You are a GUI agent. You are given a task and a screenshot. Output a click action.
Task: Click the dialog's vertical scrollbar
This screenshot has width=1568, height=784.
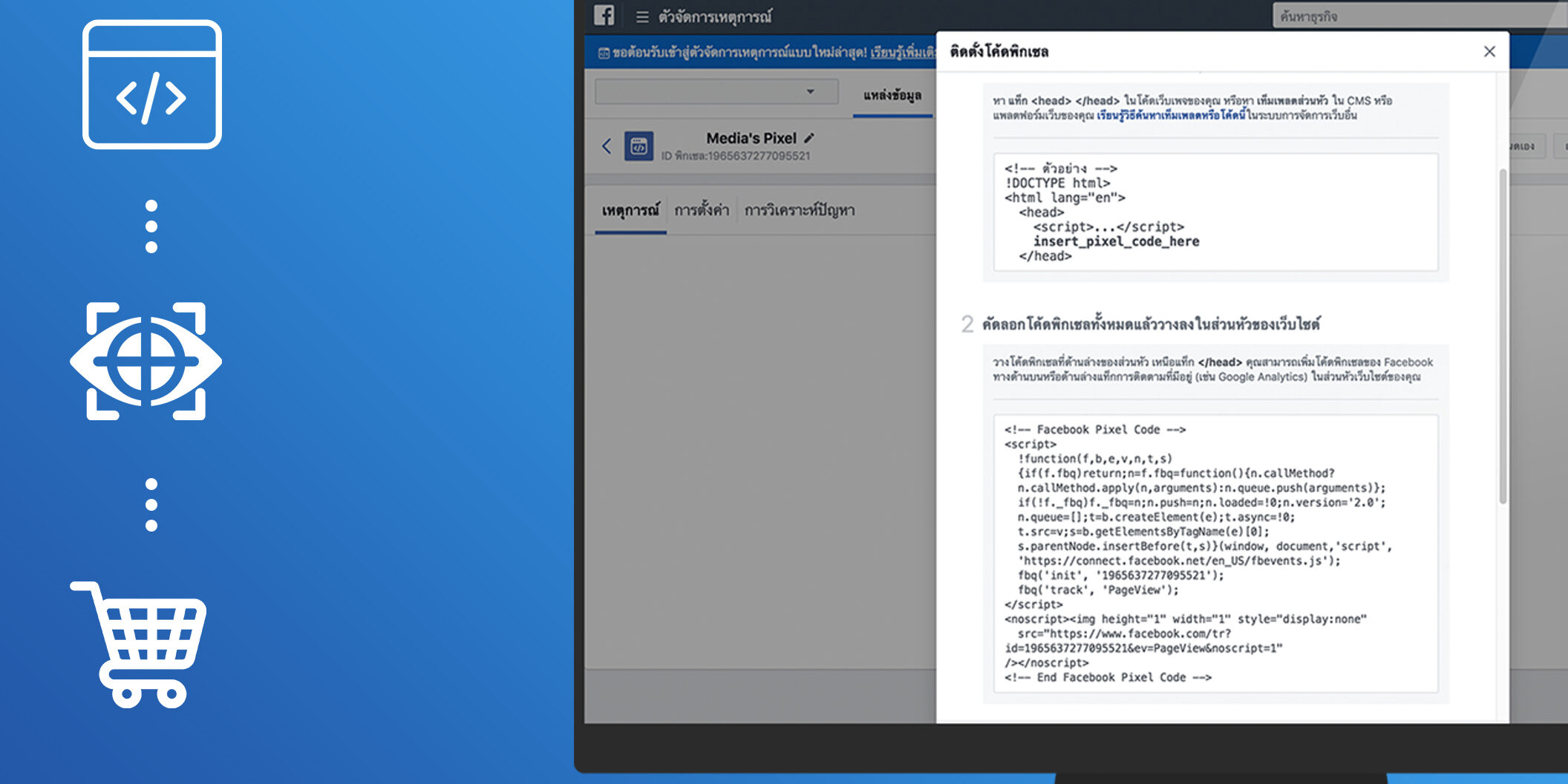1503,334
